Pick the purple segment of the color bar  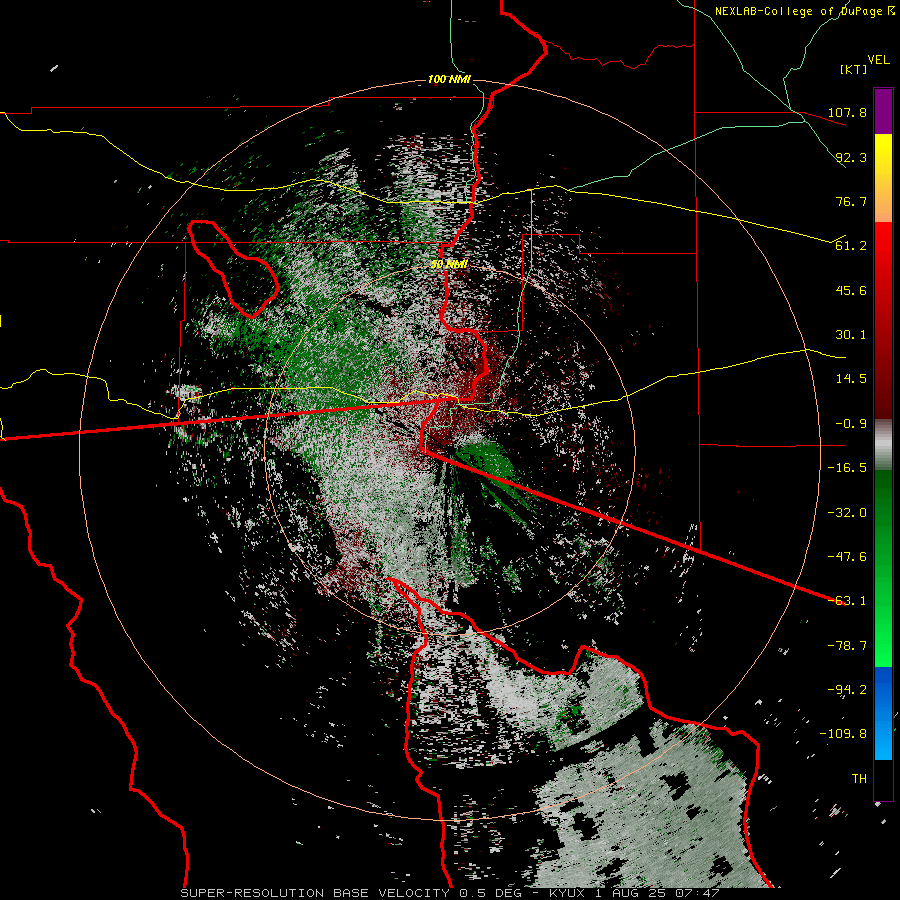(883, 111)
